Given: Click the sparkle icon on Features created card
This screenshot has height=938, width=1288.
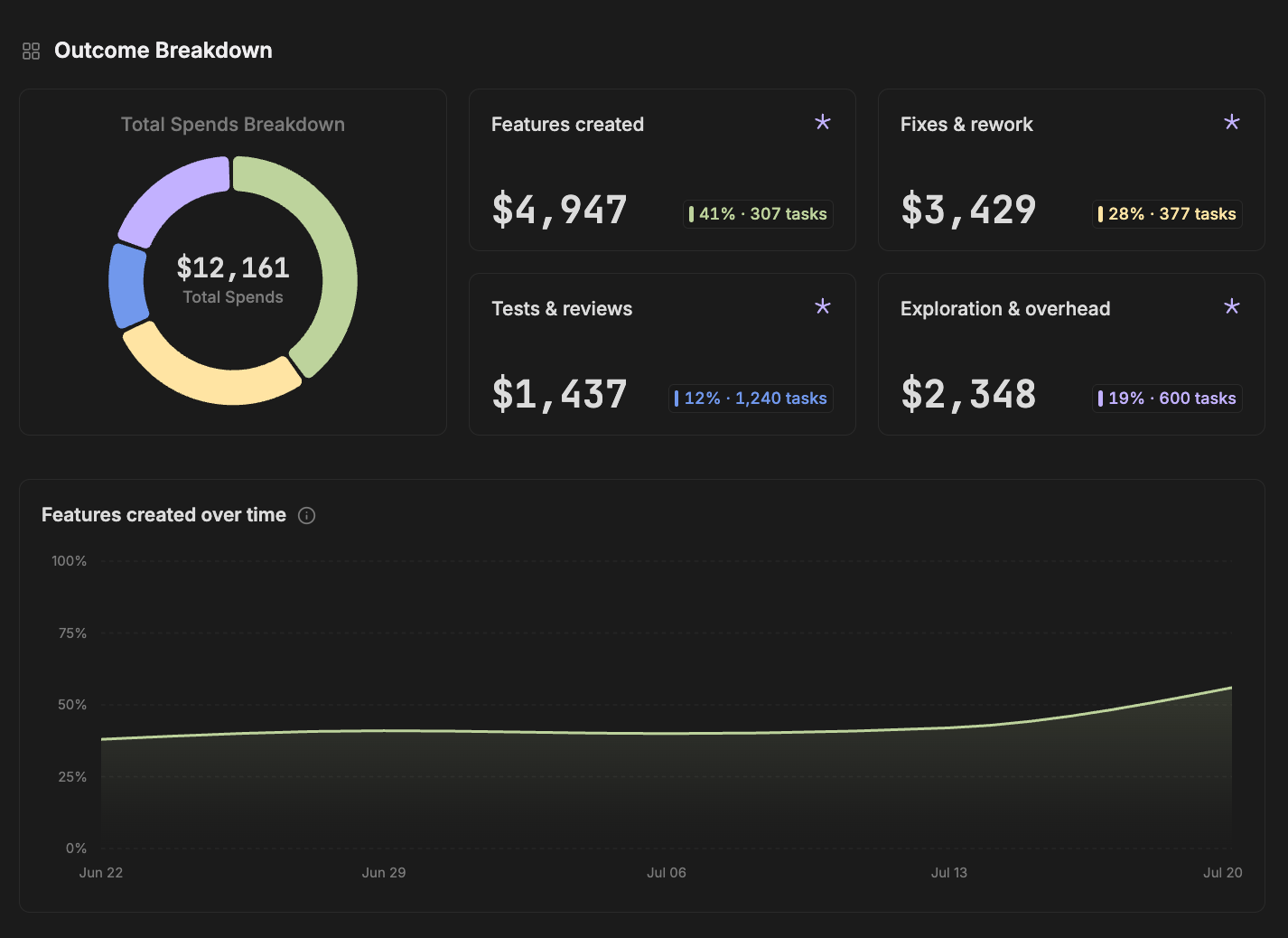Looking at the screenshot, I should click(823, 122).
